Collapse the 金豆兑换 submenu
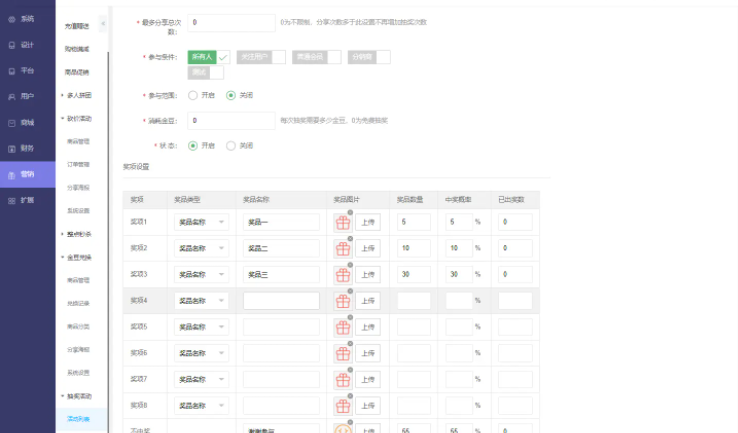 point(78,257)
